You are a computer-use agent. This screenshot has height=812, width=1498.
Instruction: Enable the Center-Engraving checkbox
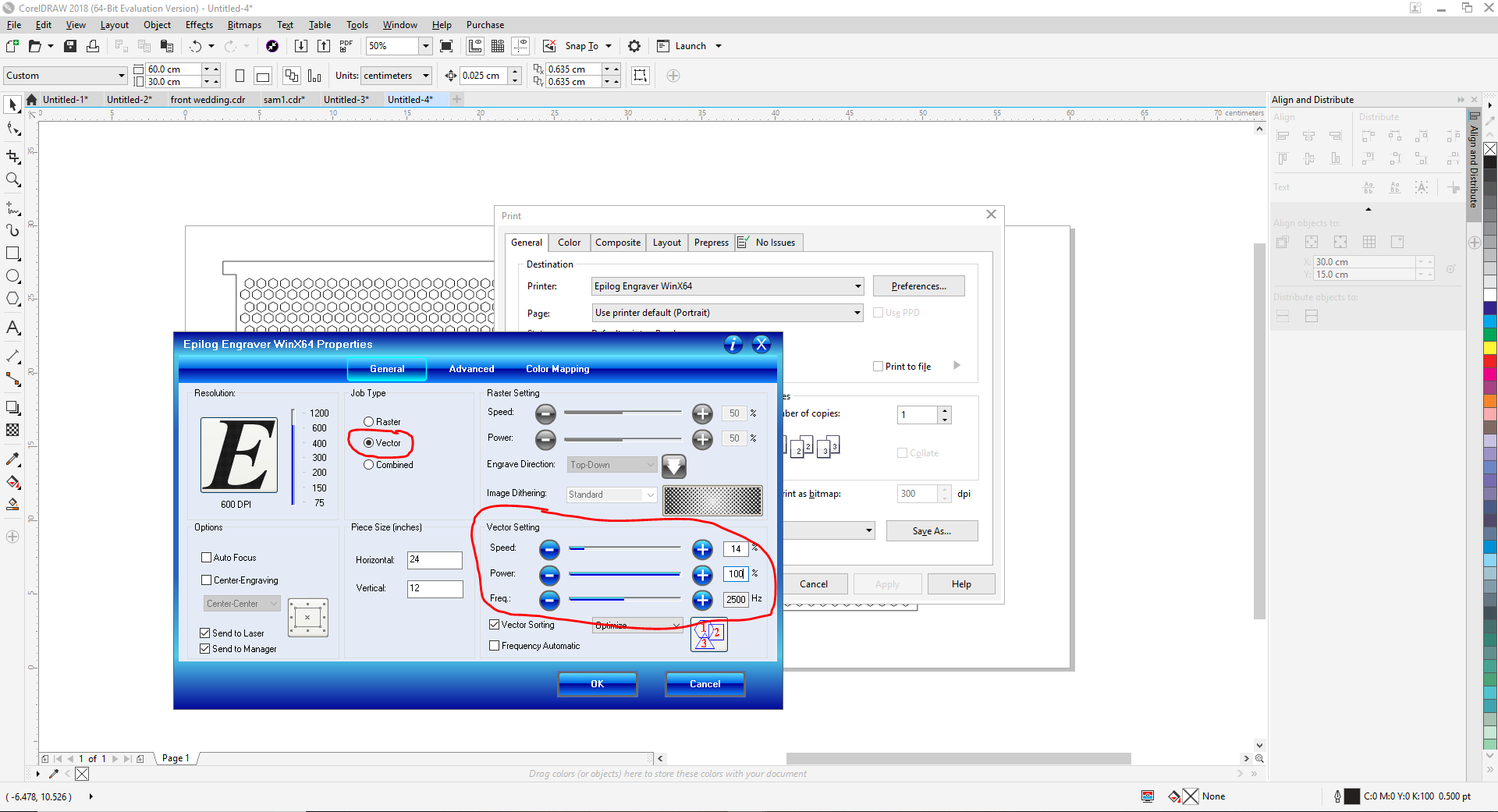[207, 580]
